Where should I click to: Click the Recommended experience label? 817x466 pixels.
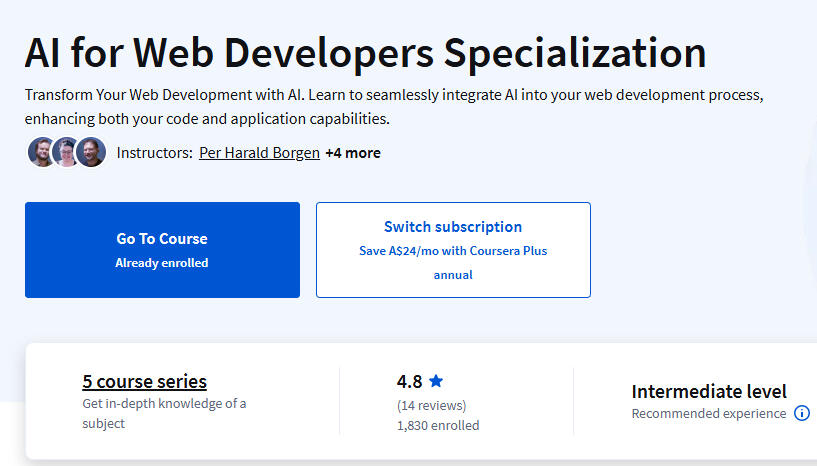point(709,413)
